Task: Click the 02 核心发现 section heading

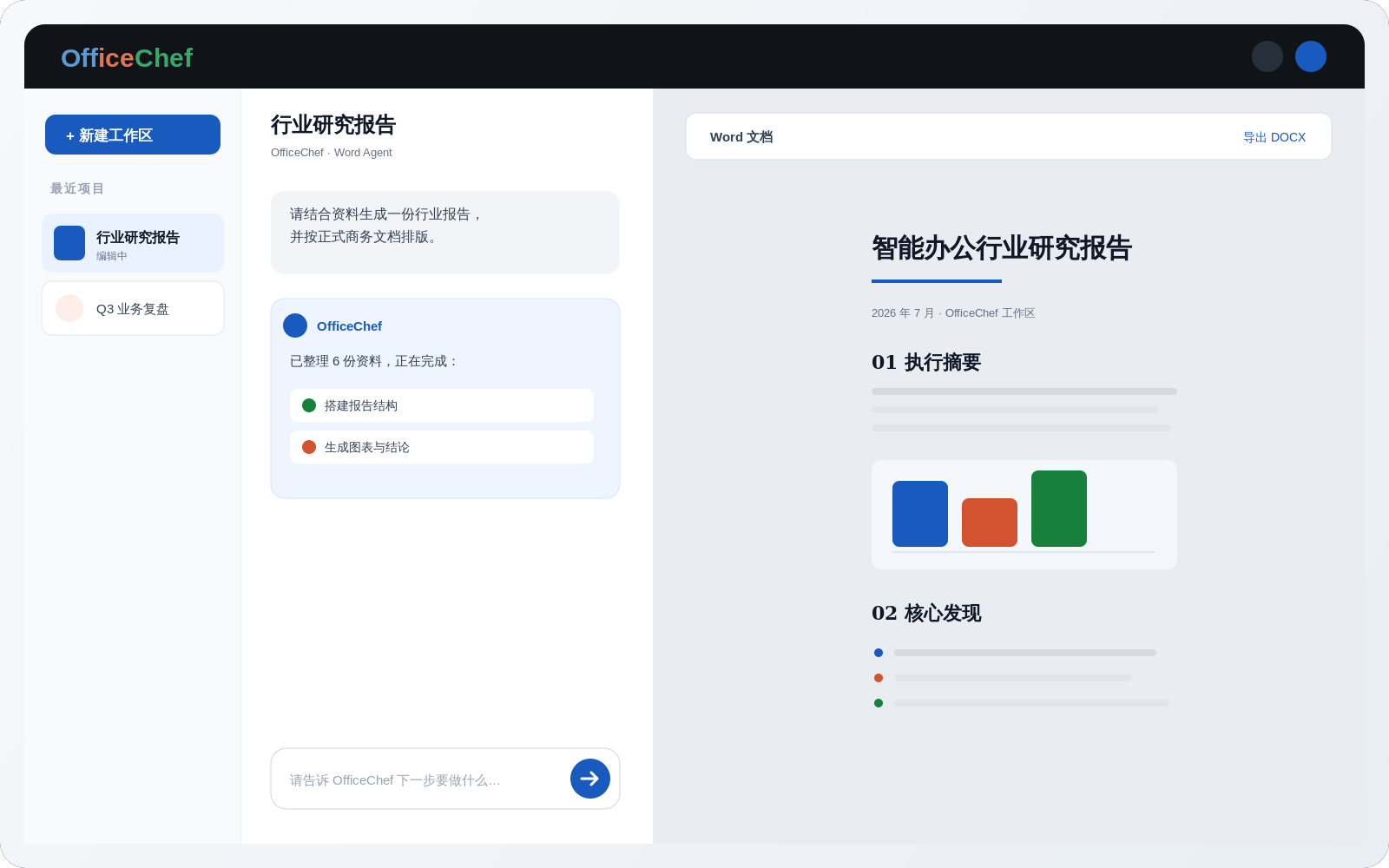Action: point(926,613)
